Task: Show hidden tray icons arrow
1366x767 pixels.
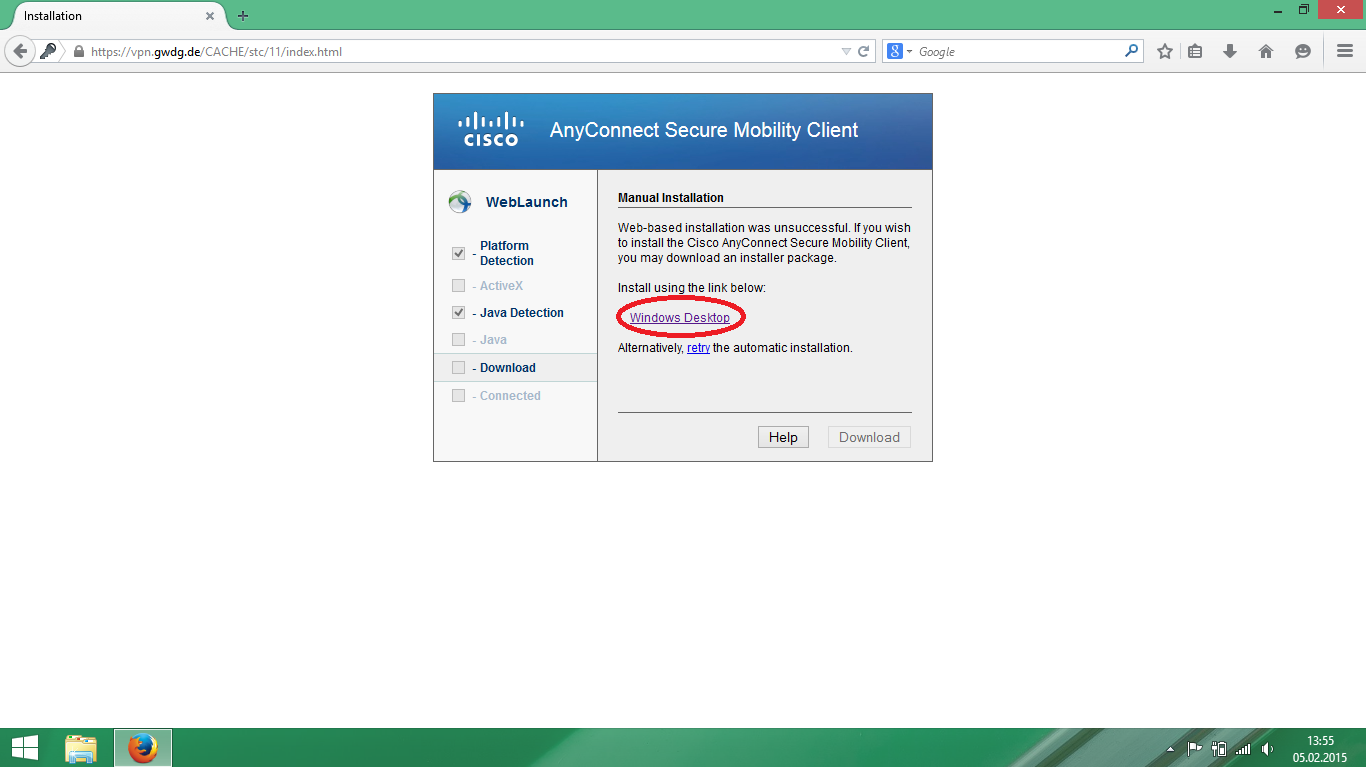Action: tap(1170, 749)
